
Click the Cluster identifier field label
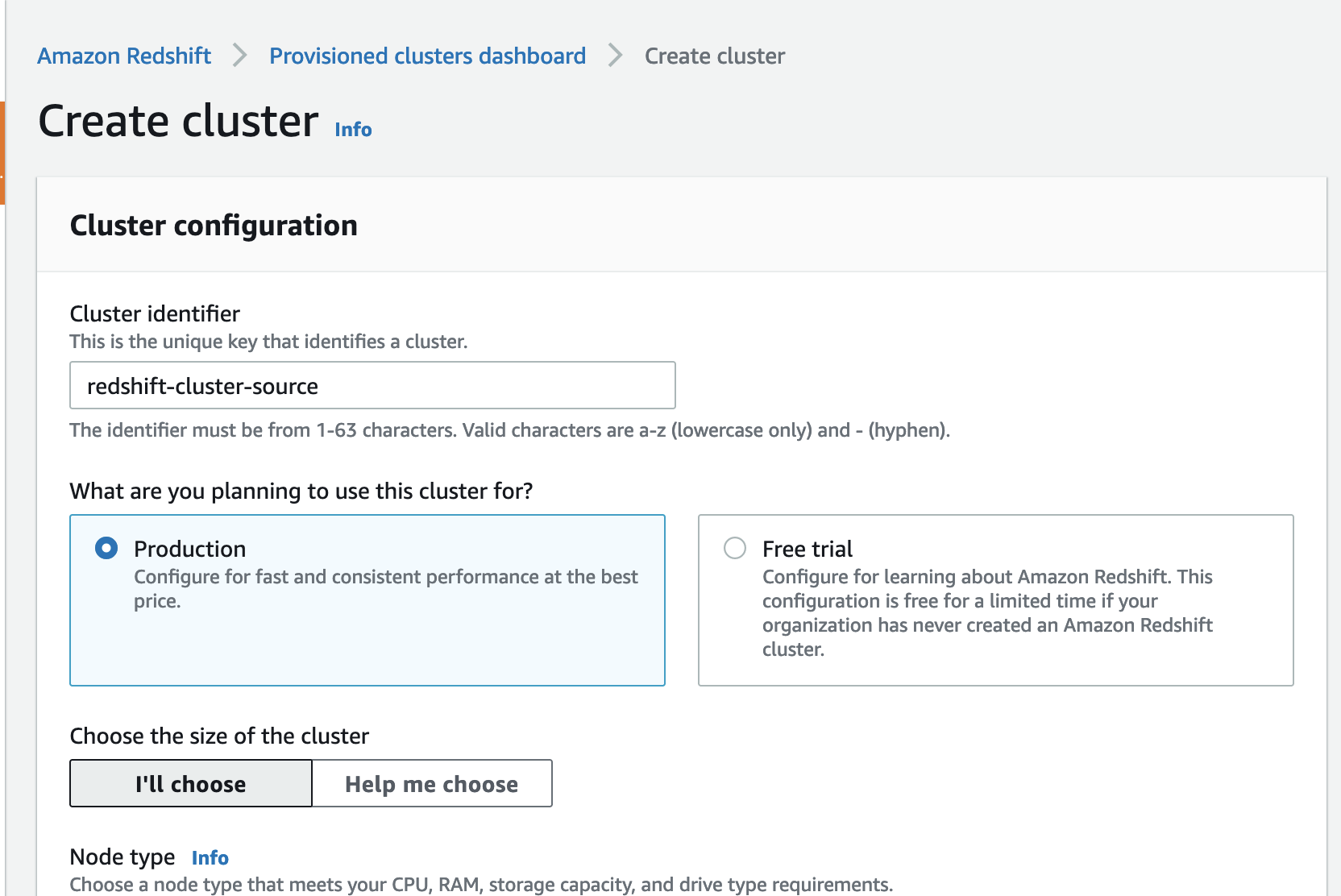(x=155, y=313)
